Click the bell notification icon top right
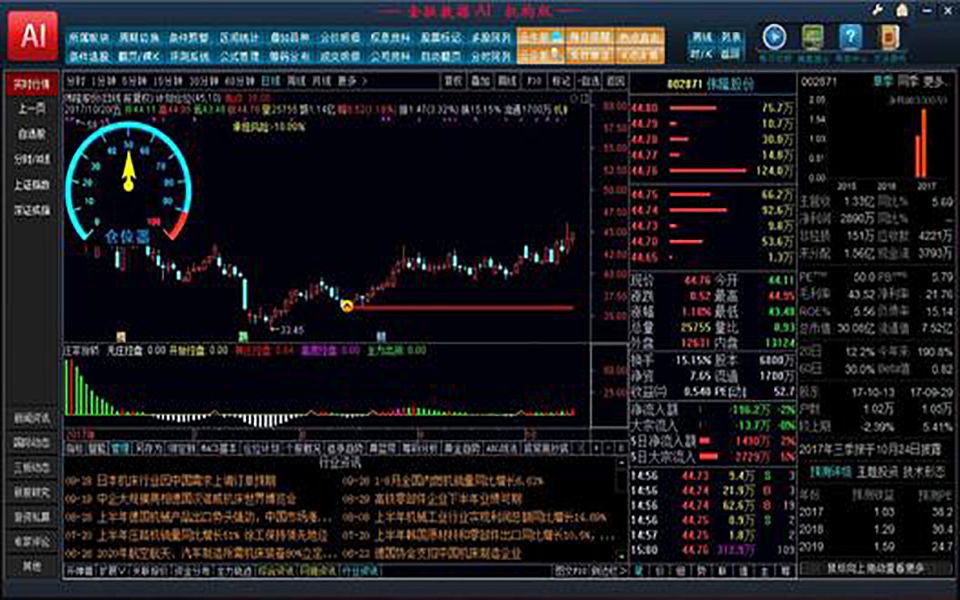The width and height of the screenshot is (960, 600). (903, 8)
